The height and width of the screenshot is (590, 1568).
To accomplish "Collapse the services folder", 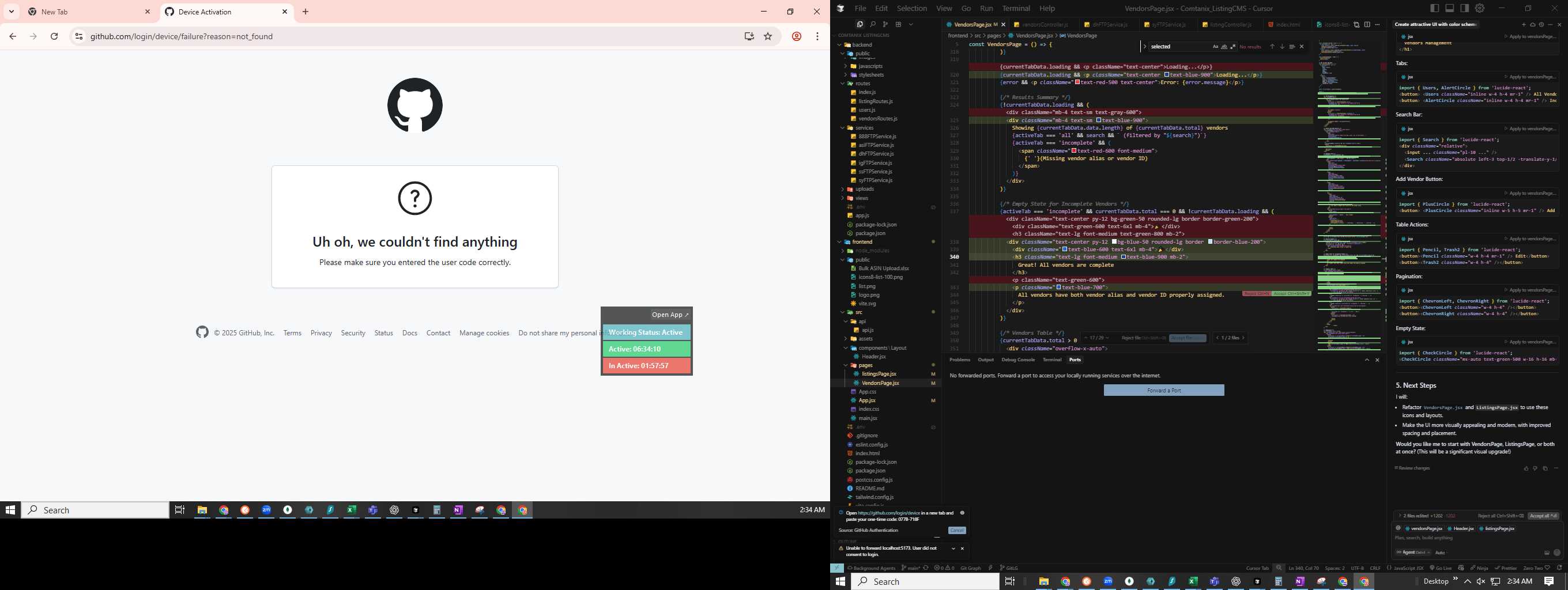I will coord(843,128).
